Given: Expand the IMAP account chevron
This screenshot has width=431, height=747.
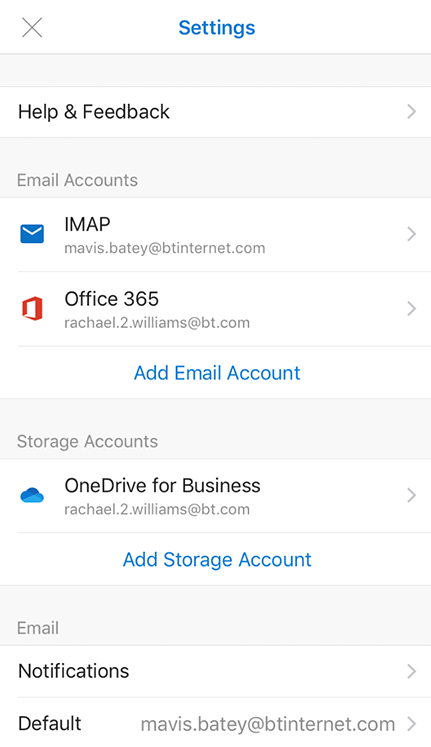Looking at the screenshot, I should point(411,234).
